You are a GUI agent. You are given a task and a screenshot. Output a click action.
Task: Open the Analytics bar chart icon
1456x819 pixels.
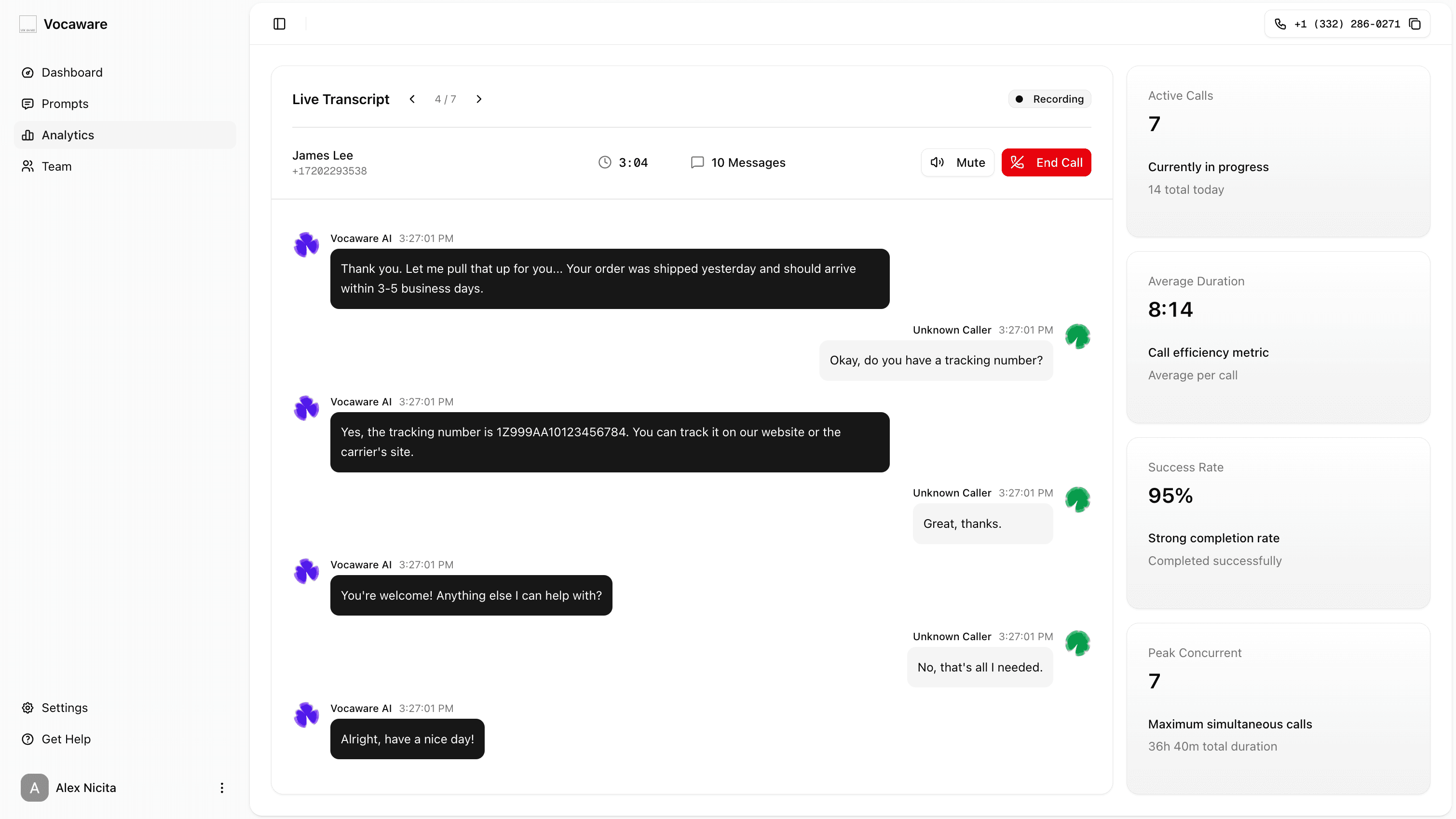point(27,134)
